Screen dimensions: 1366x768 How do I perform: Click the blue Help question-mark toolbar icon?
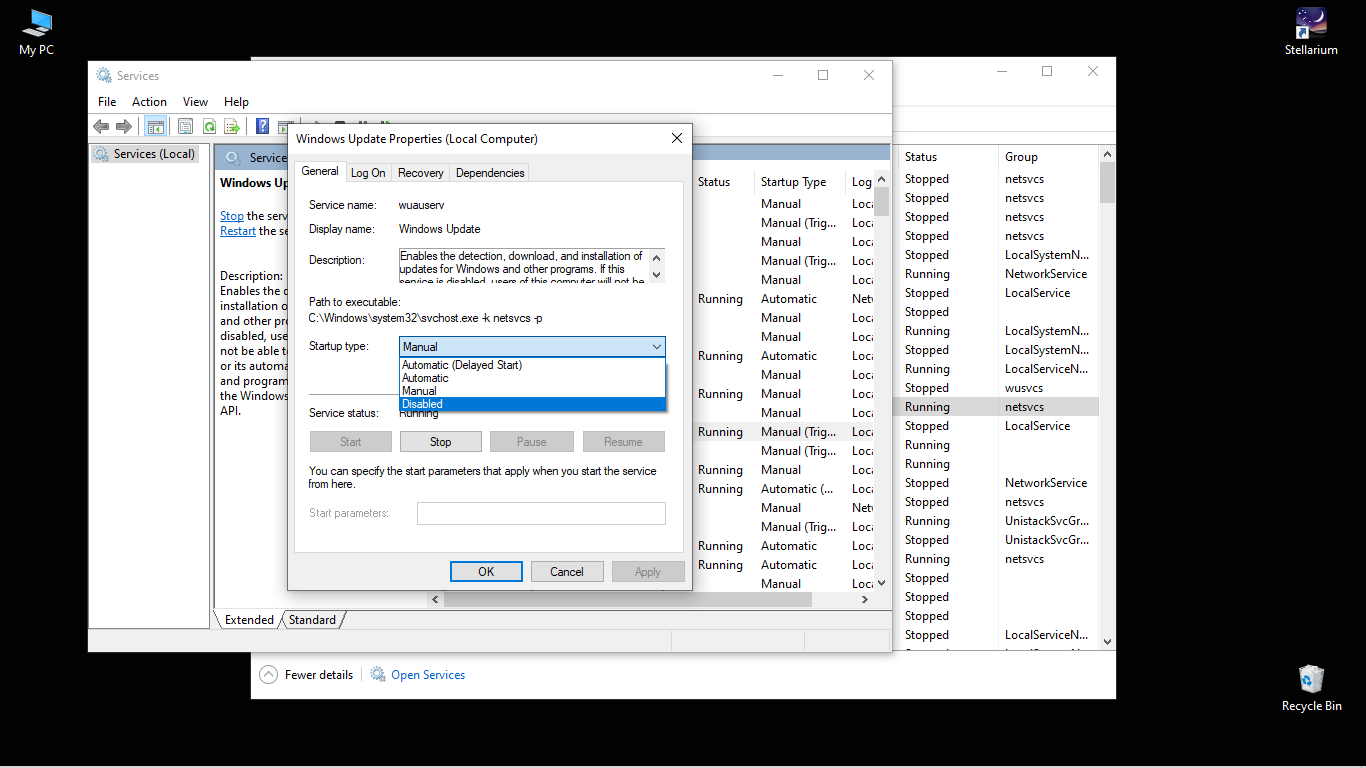[262, 126]
